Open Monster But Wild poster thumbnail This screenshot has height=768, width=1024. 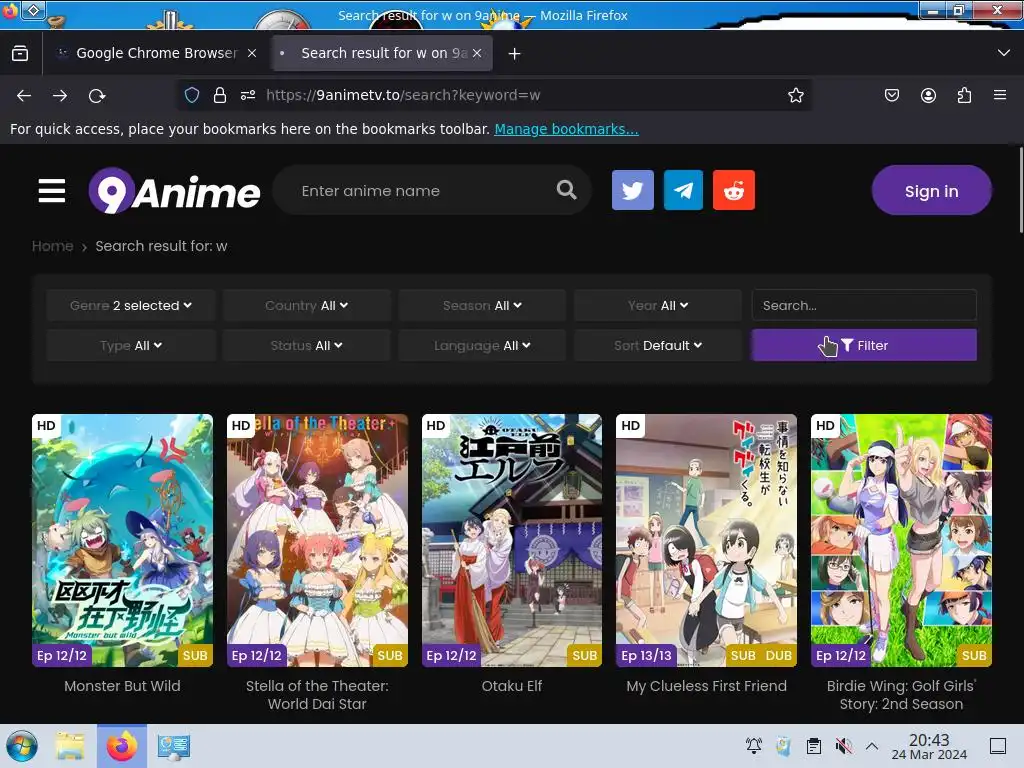pyautogui.click(x=122, y=540)
